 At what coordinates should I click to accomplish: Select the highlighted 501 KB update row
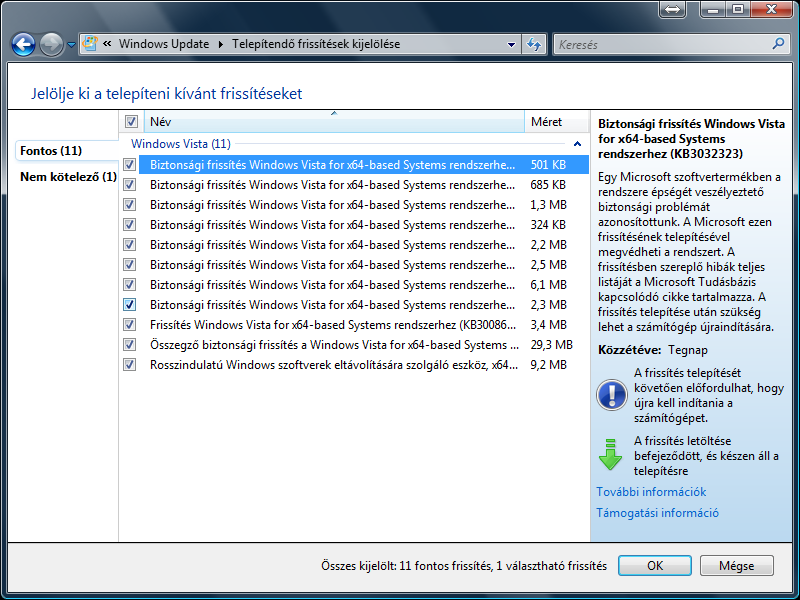(364, 164)
